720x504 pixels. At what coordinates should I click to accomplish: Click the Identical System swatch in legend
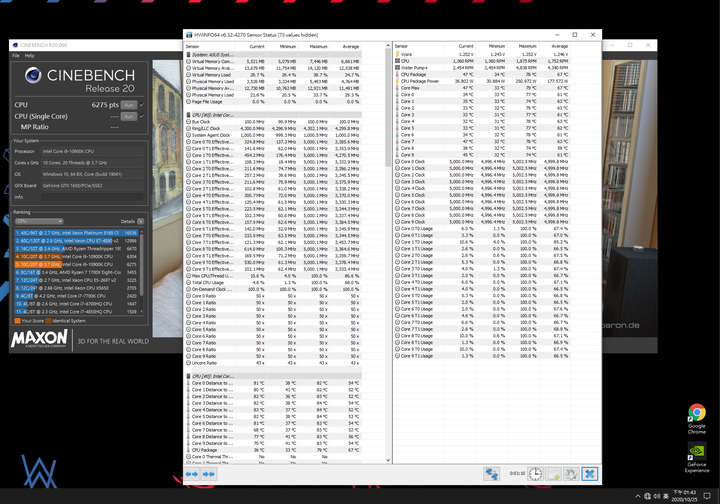click(x=48, y=321)
